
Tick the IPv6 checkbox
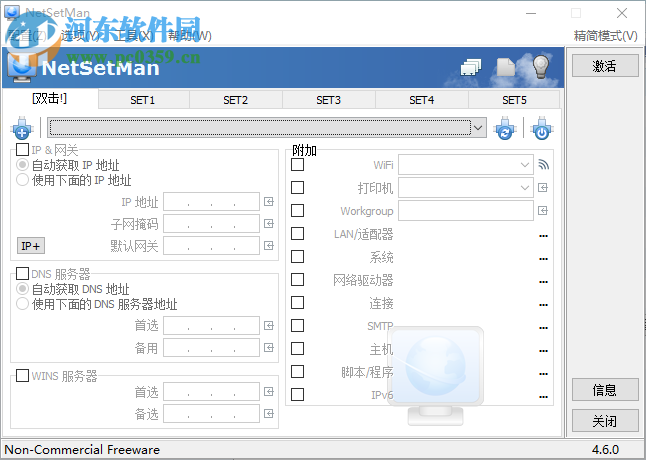click(x=297, y=395)
